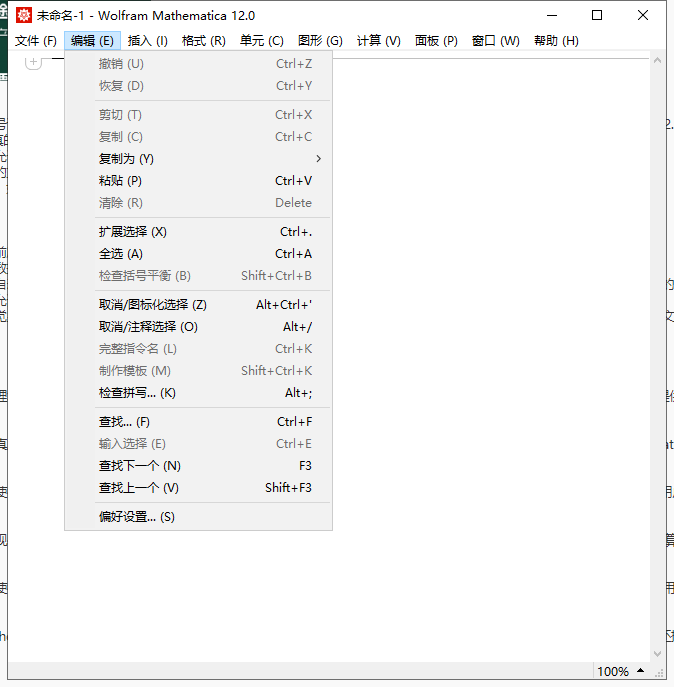Open the 图形 (G) menu
This screenshot has height=687, width=674.
320,41
